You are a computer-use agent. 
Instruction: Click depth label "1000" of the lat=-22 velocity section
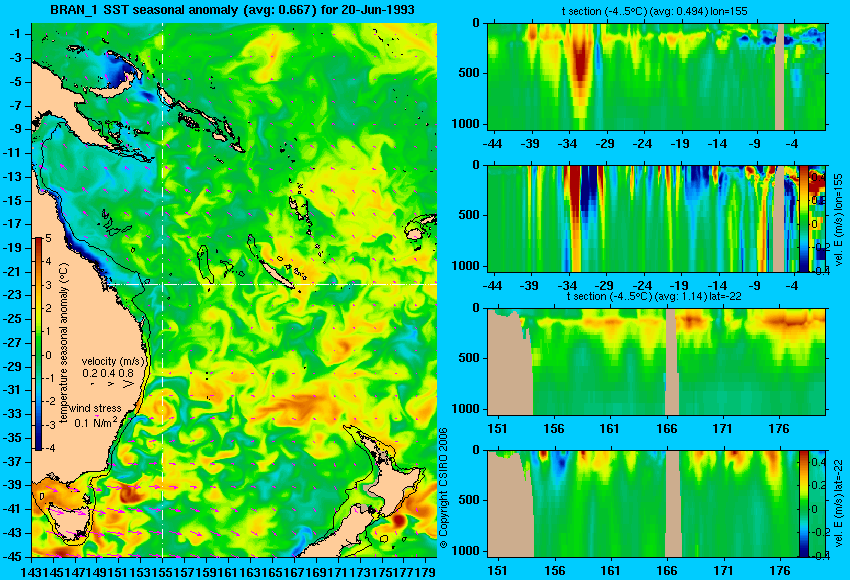(466, 551)
